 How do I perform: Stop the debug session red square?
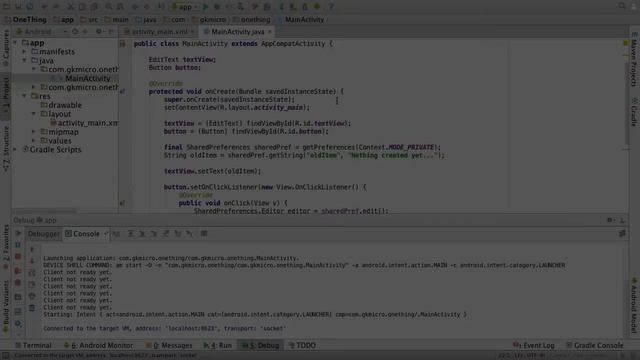coord(18,256)
